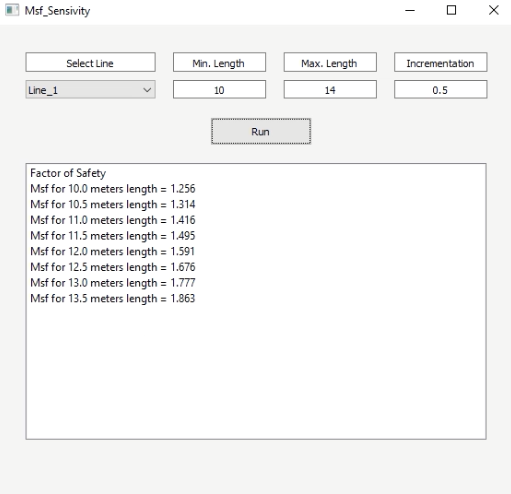The width and height of the screenshot is (511, 494).
Task: Click the Msf_Sensivity window icon
Action: coord(12,10)
